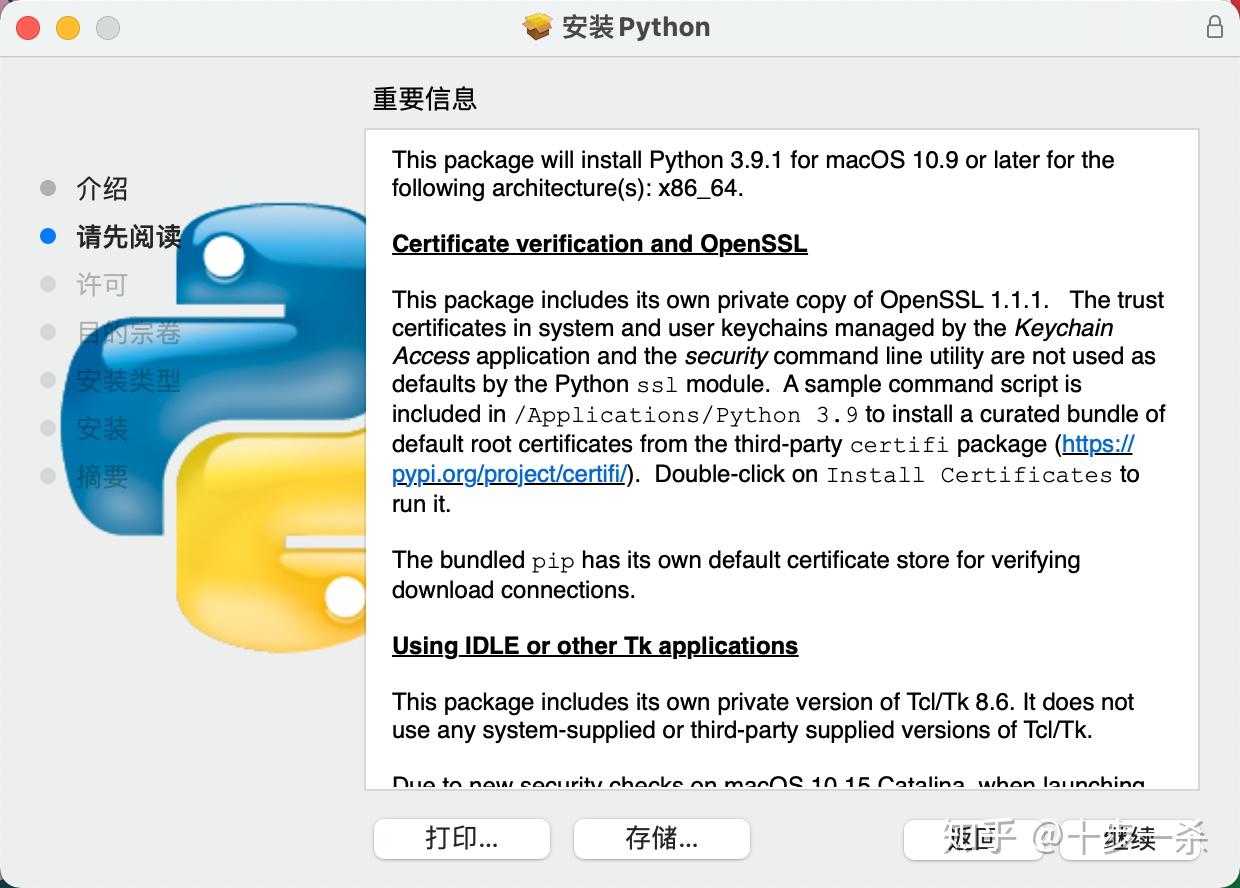Click the blue bullet beside 请先阅读

pos(45,236)
